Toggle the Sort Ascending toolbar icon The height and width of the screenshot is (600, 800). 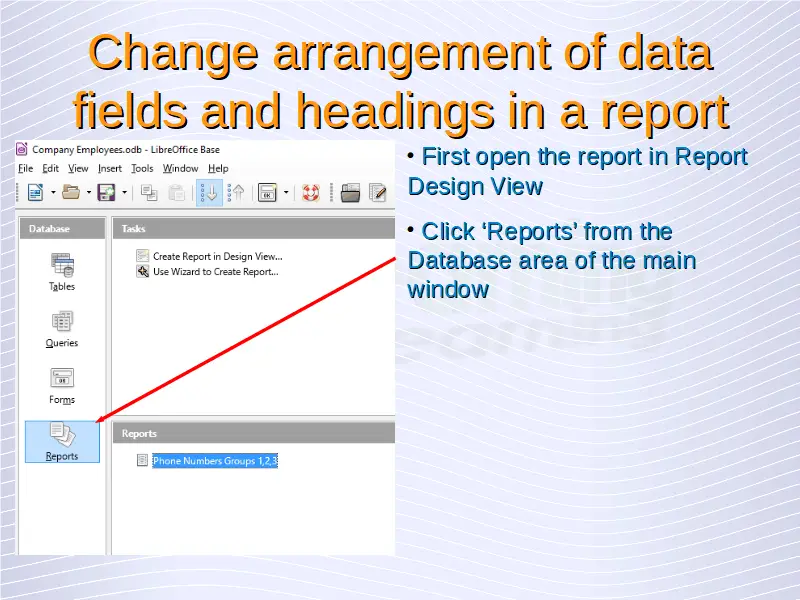209,193
